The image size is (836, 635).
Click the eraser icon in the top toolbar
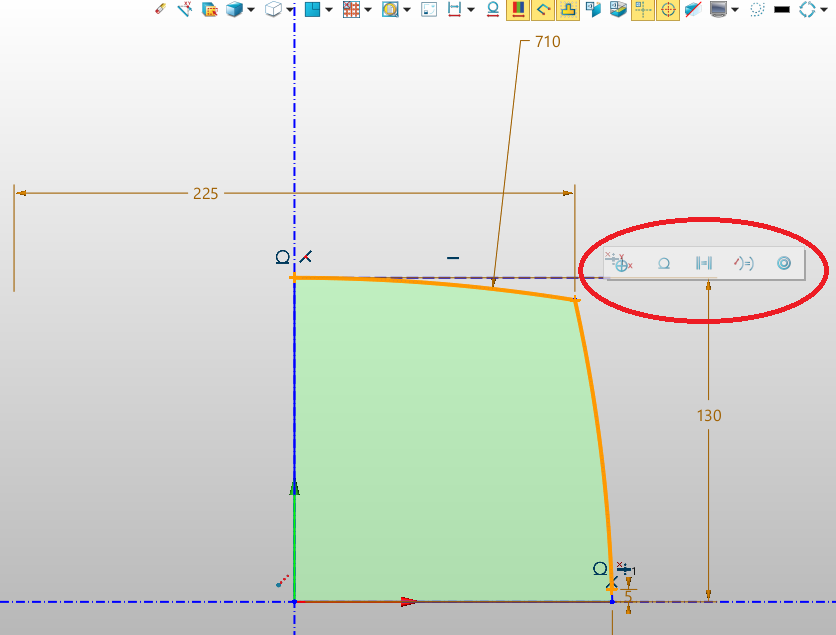click(160, 10)
